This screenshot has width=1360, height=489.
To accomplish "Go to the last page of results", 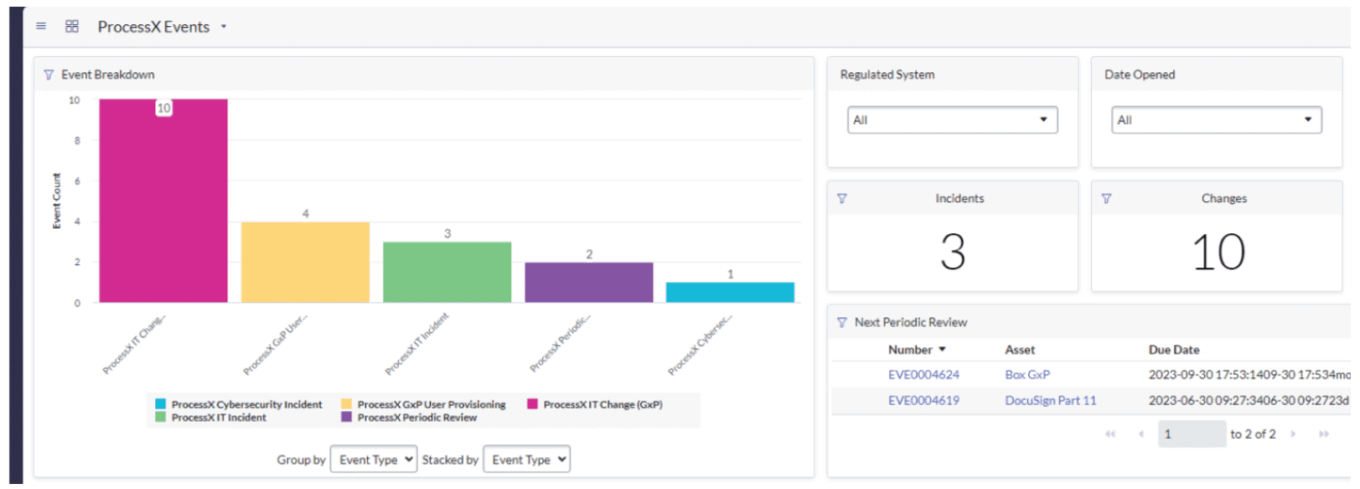I will (x=1324, y=434).
